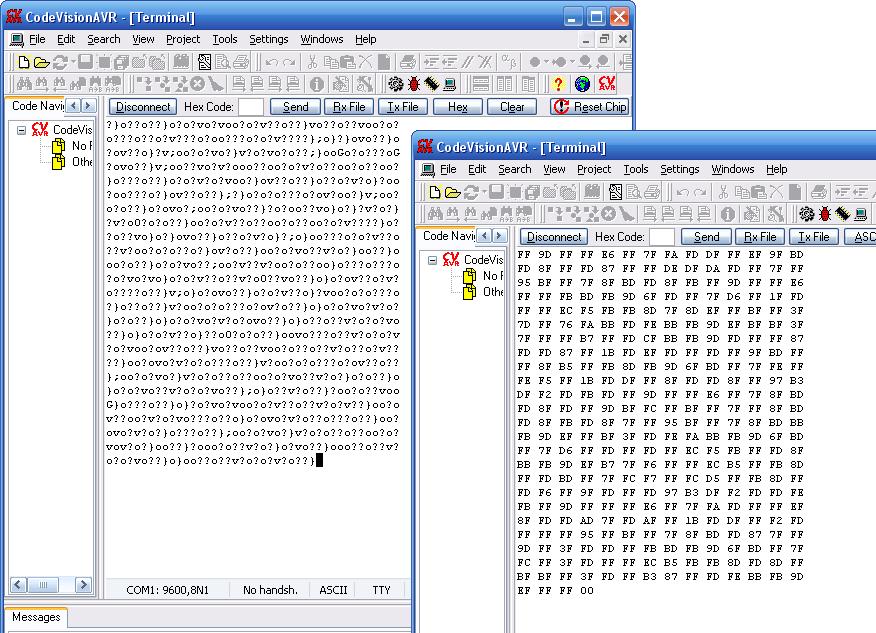Open the debugger via the red bug icon in left window

pos(413,84)
